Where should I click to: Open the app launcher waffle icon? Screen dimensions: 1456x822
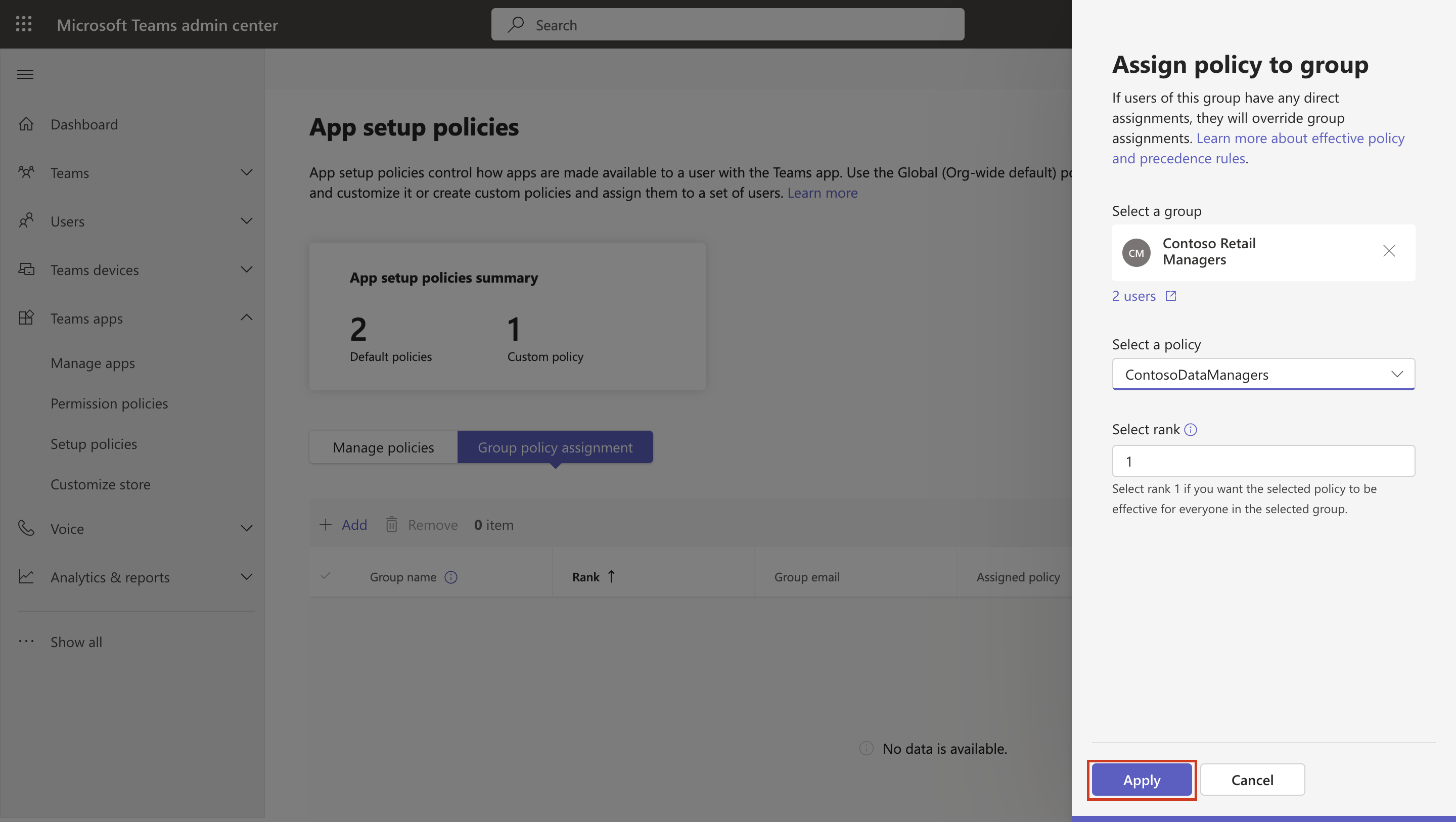point(24,24)
